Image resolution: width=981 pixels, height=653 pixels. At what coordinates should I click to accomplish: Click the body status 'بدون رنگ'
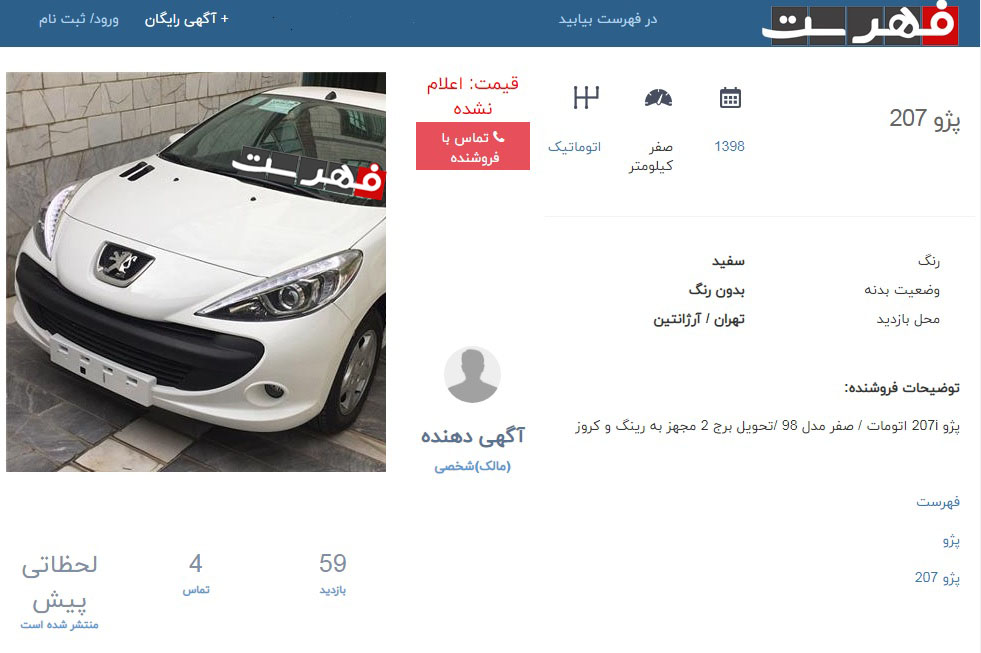pos(716,290)
